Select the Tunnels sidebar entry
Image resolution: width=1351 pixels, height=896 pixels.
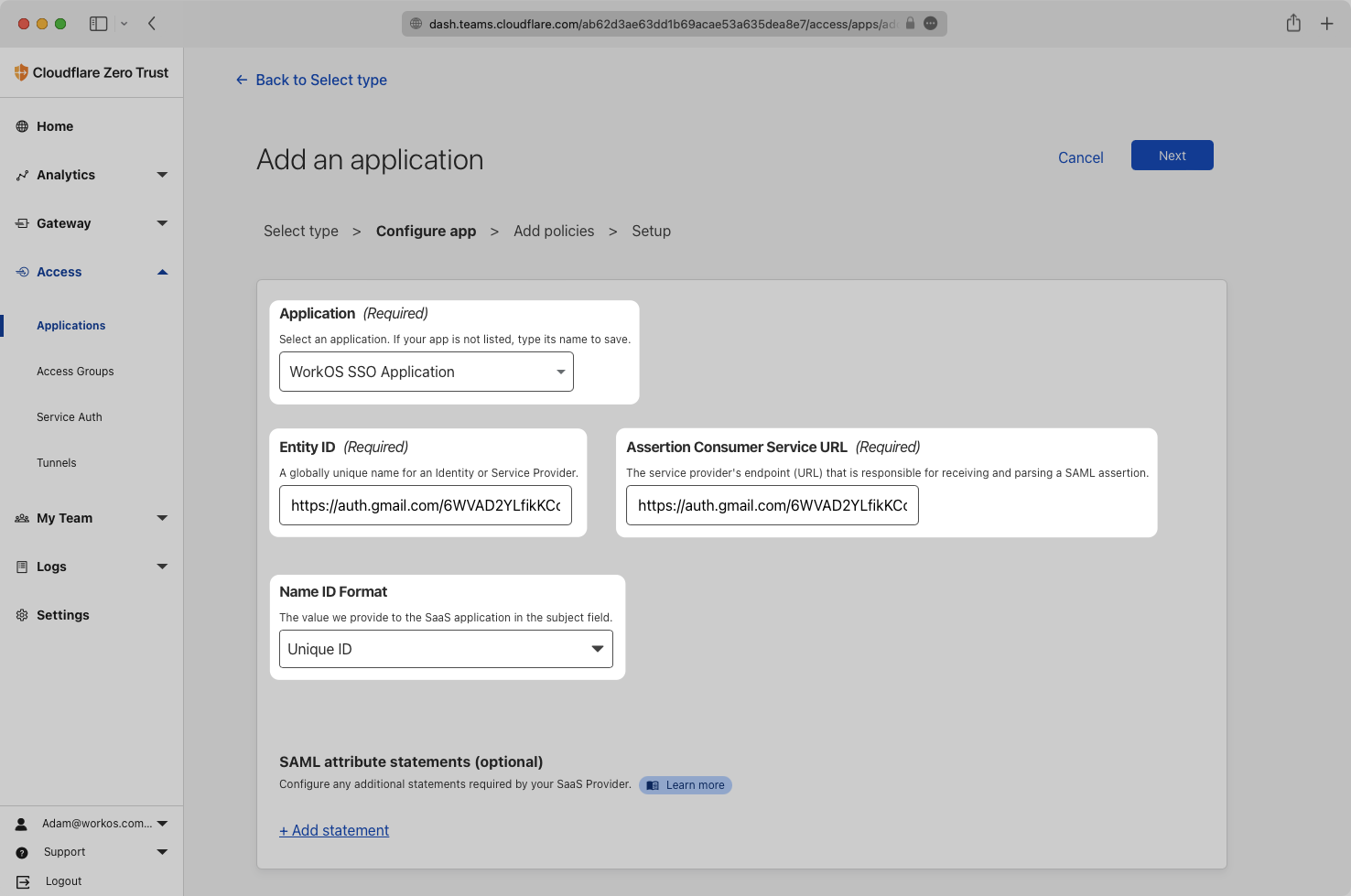pos(57,462)
